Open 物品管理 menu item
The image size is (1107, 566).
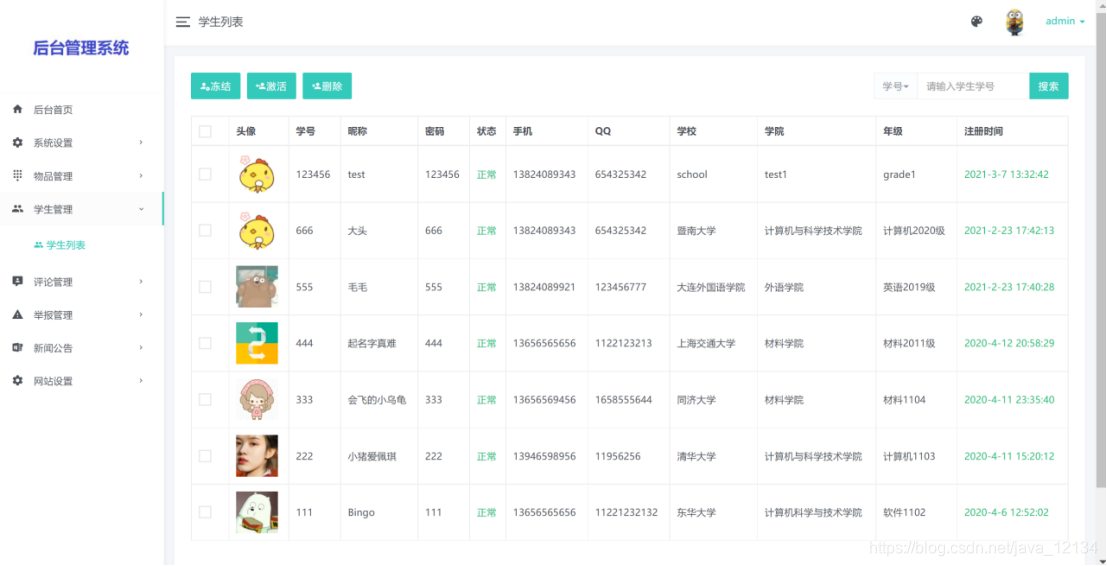[x=82, y=176]
